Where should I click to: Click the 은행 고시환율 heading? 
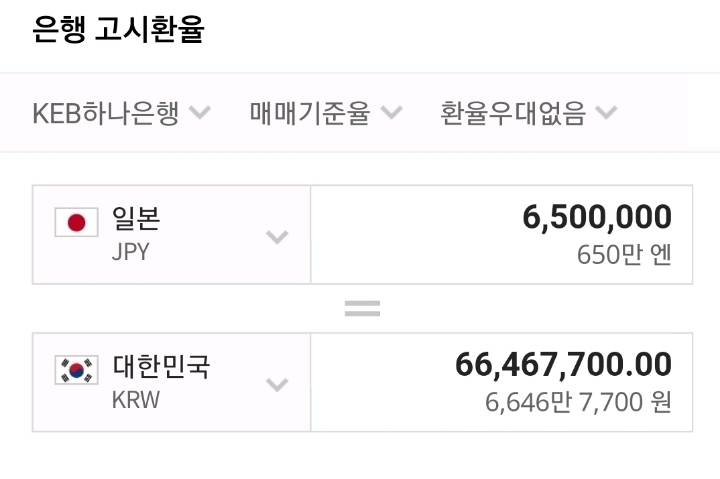tap(118, 30)
